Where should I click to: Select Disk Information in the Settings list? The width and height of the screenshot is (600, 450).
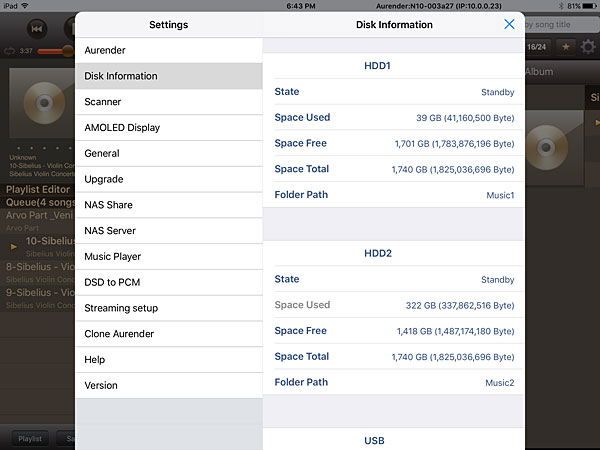coord(169,76)
